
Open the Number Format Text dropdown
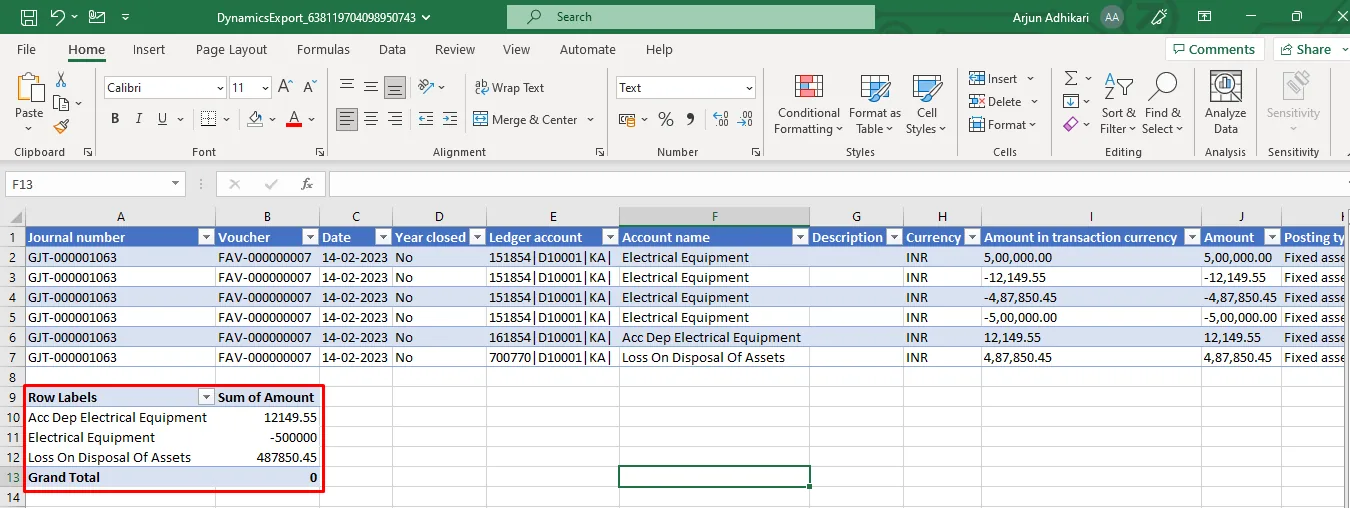[749, 88]
